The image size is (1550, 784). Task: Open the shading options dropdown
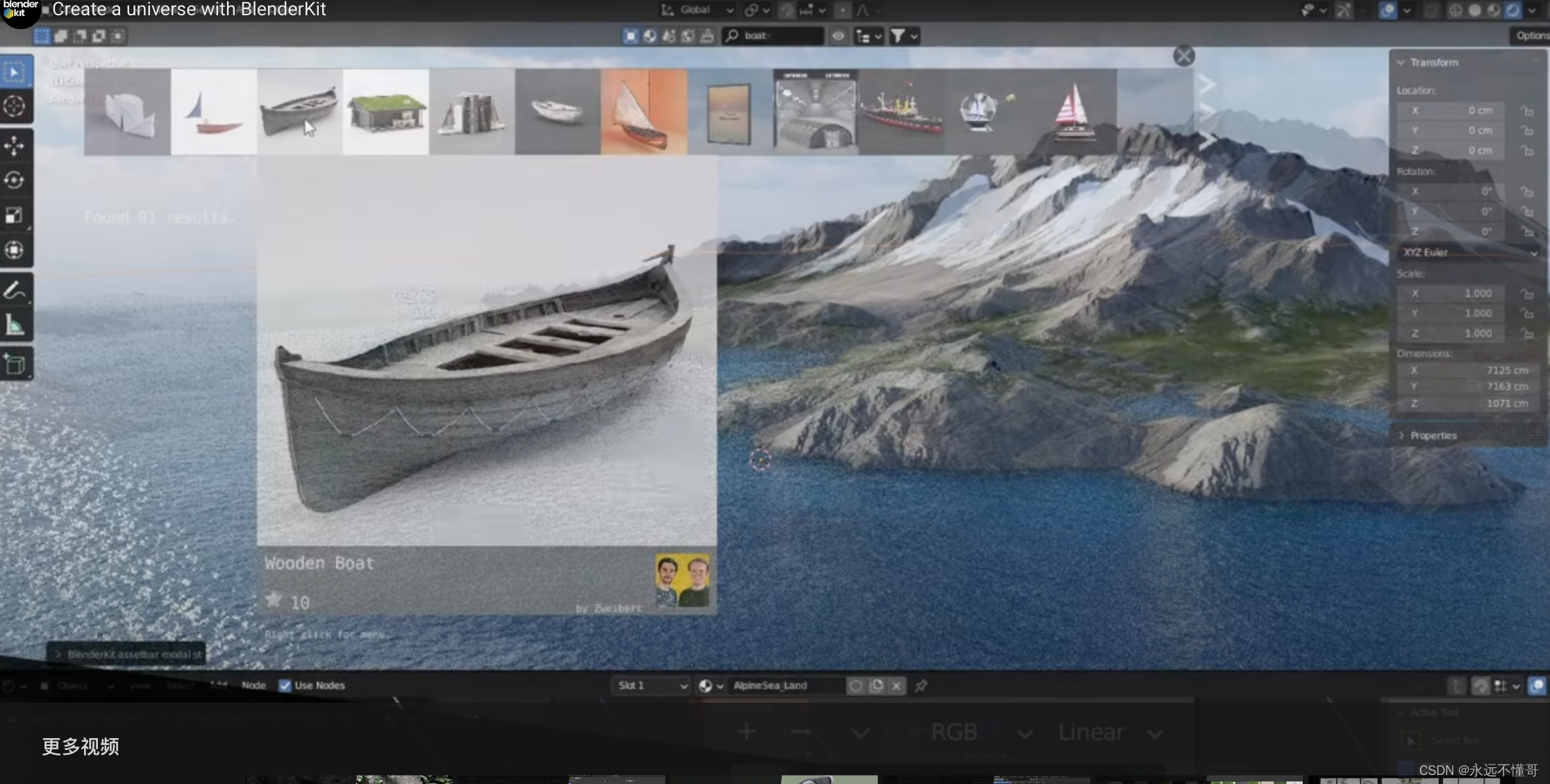[x=1532, y=10]
